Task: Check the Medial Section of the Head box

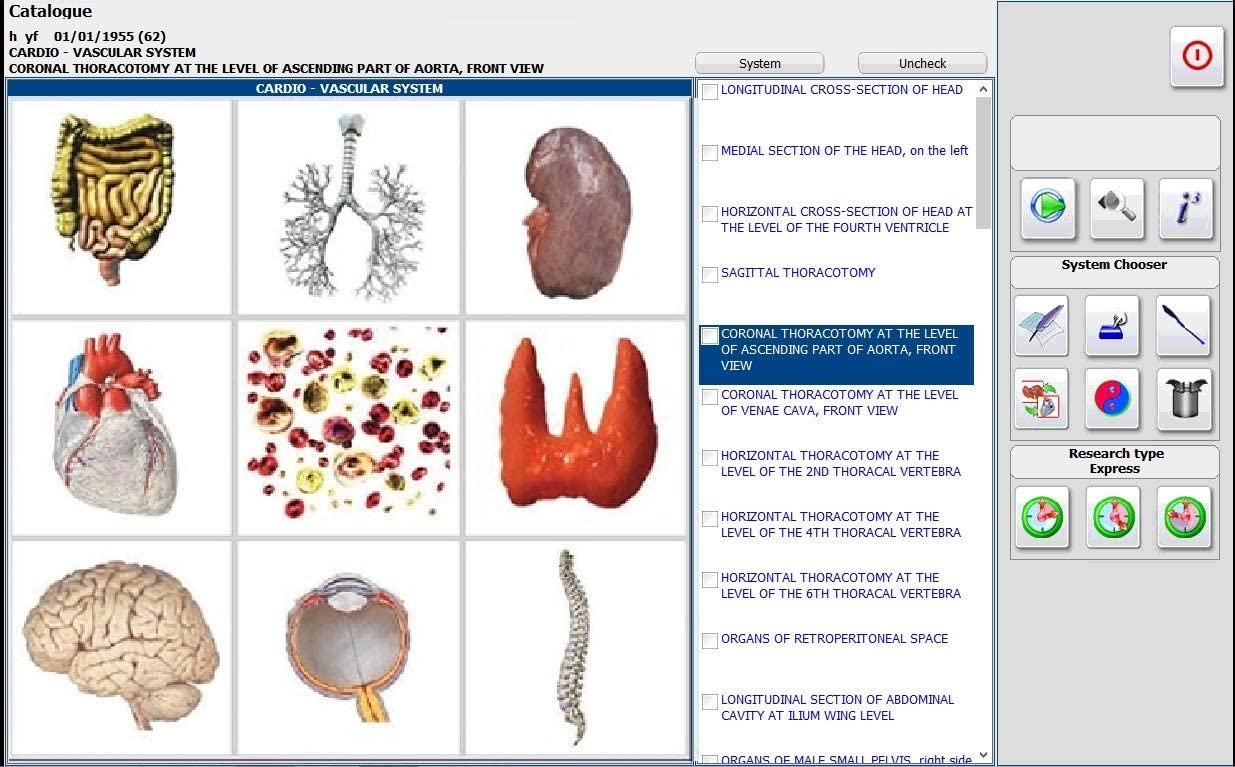Action: tap(710, 153)
